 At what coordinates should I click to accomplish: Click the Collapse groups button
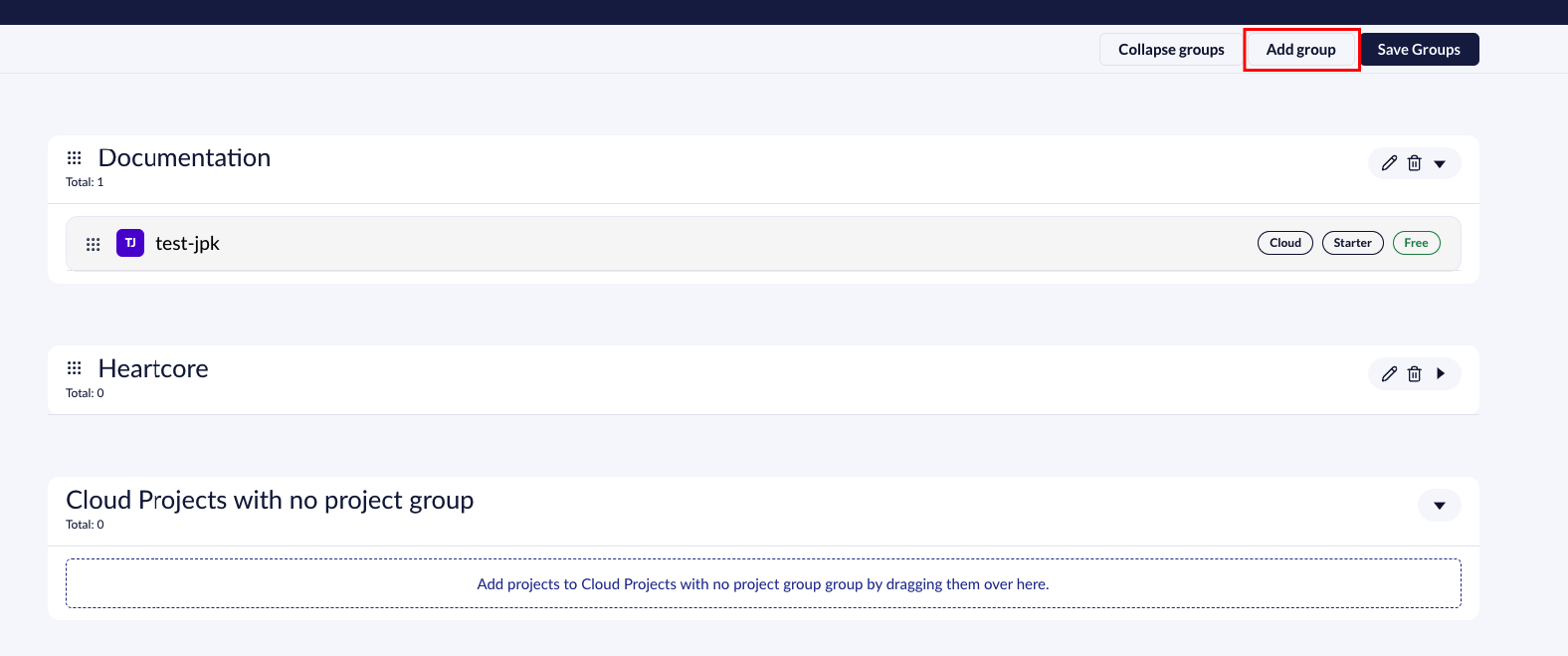[x=1171, y=49]
